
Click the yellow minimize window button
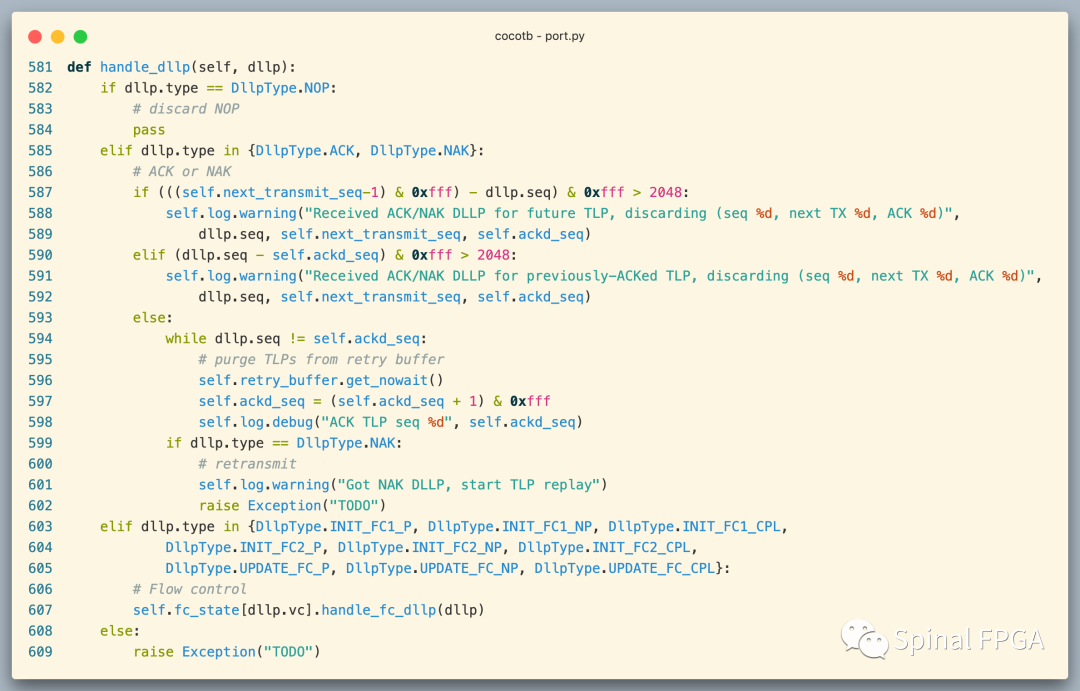(58, 37)
